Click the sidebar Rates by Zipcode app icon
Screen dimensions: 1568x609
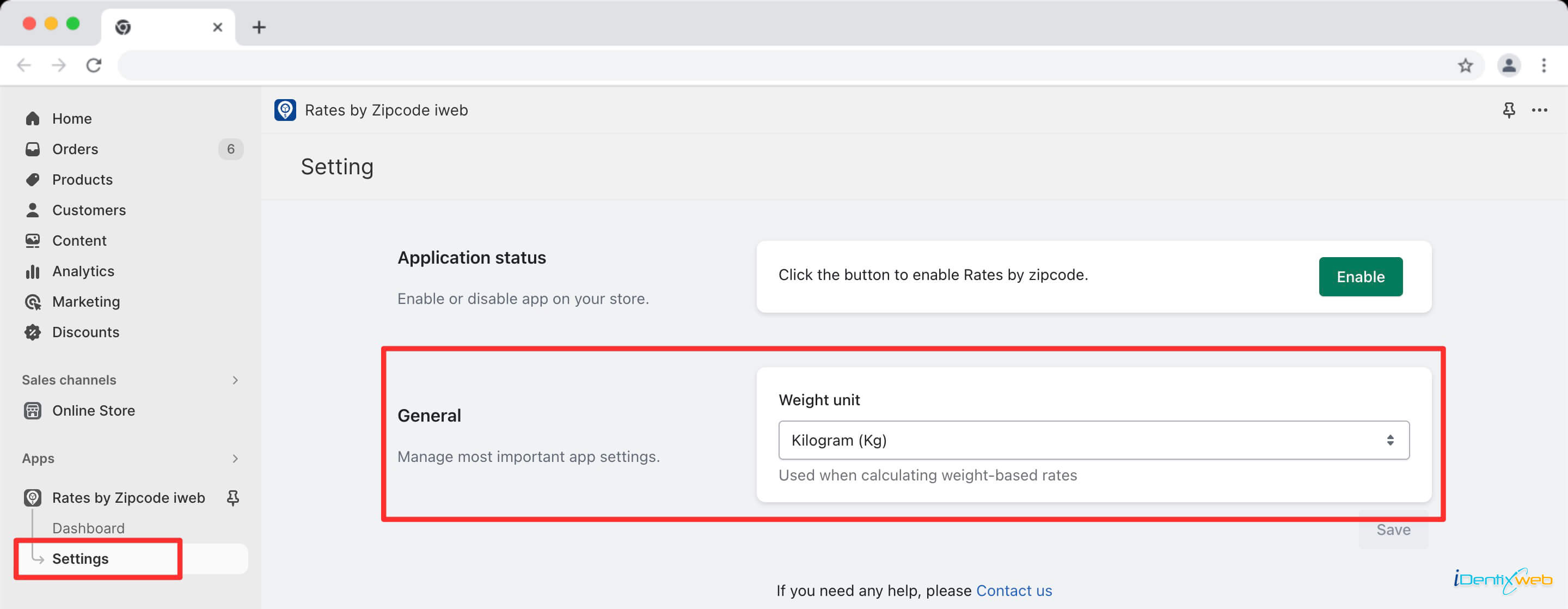click(x=33, y=497)
